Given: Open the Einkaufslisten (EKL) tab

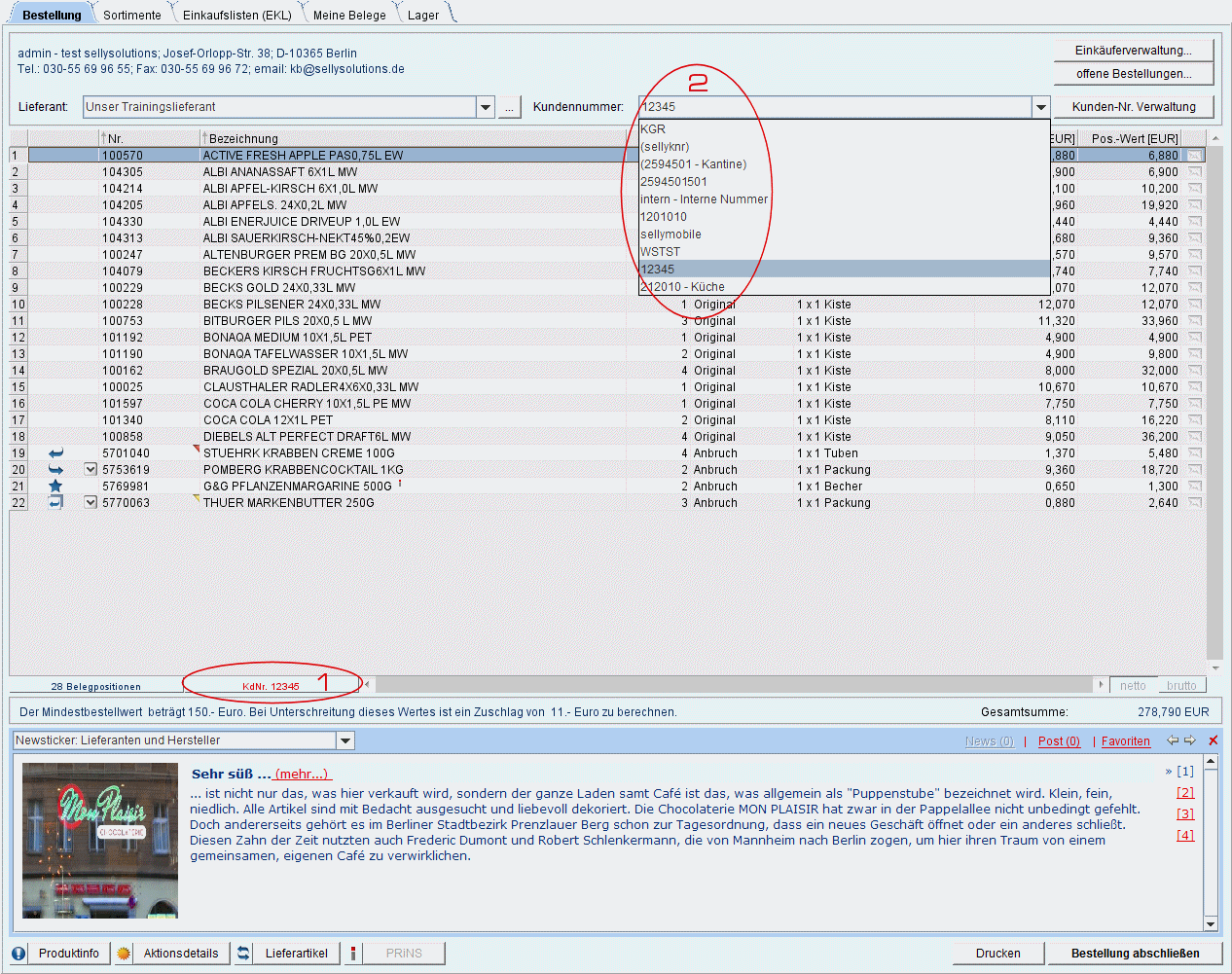Looking at the screenshot, I should click(x=236, y=15).
